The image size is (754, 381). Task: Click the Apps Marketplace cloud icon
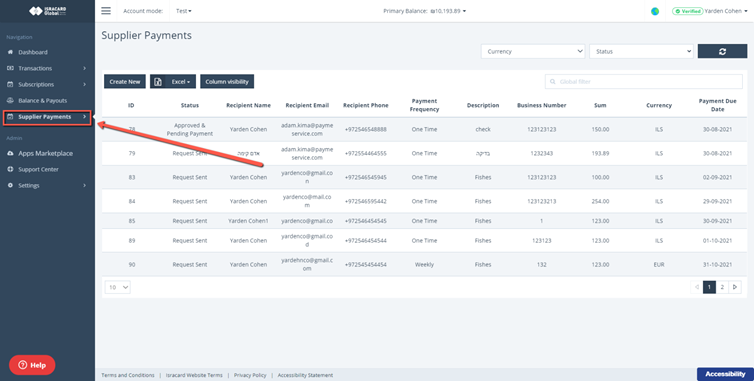(x=11, y=153)
